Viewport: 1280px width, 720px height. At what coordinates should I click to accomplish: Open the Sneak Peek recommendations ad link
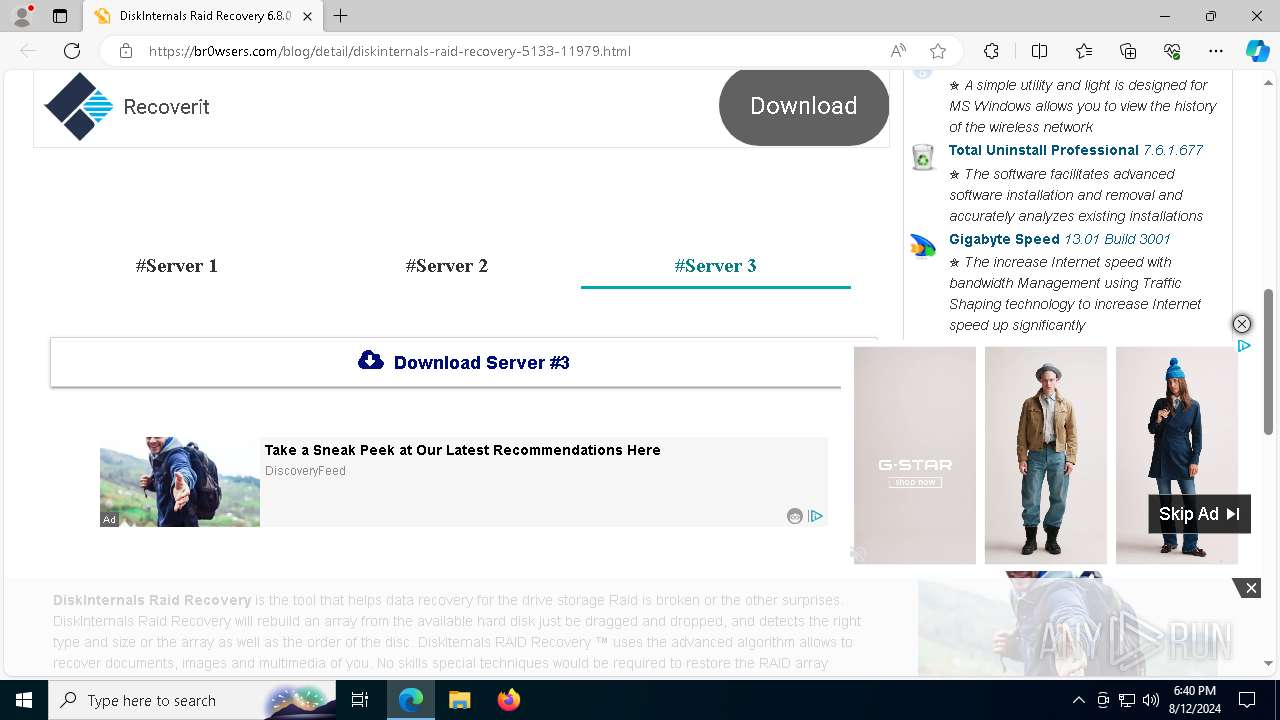click(x=462, y=450)
